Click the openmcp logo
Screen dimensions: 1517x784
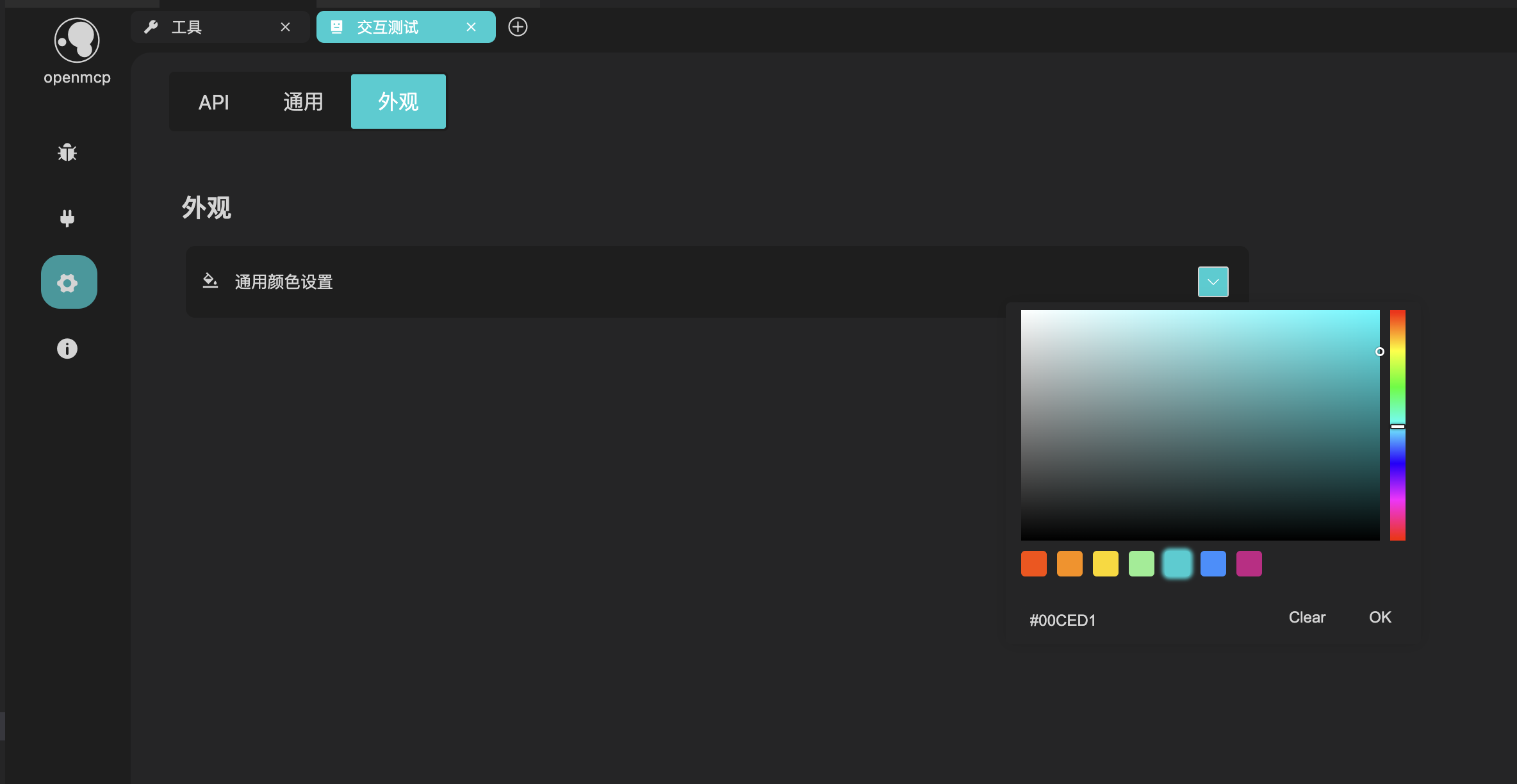click(77, 41)
